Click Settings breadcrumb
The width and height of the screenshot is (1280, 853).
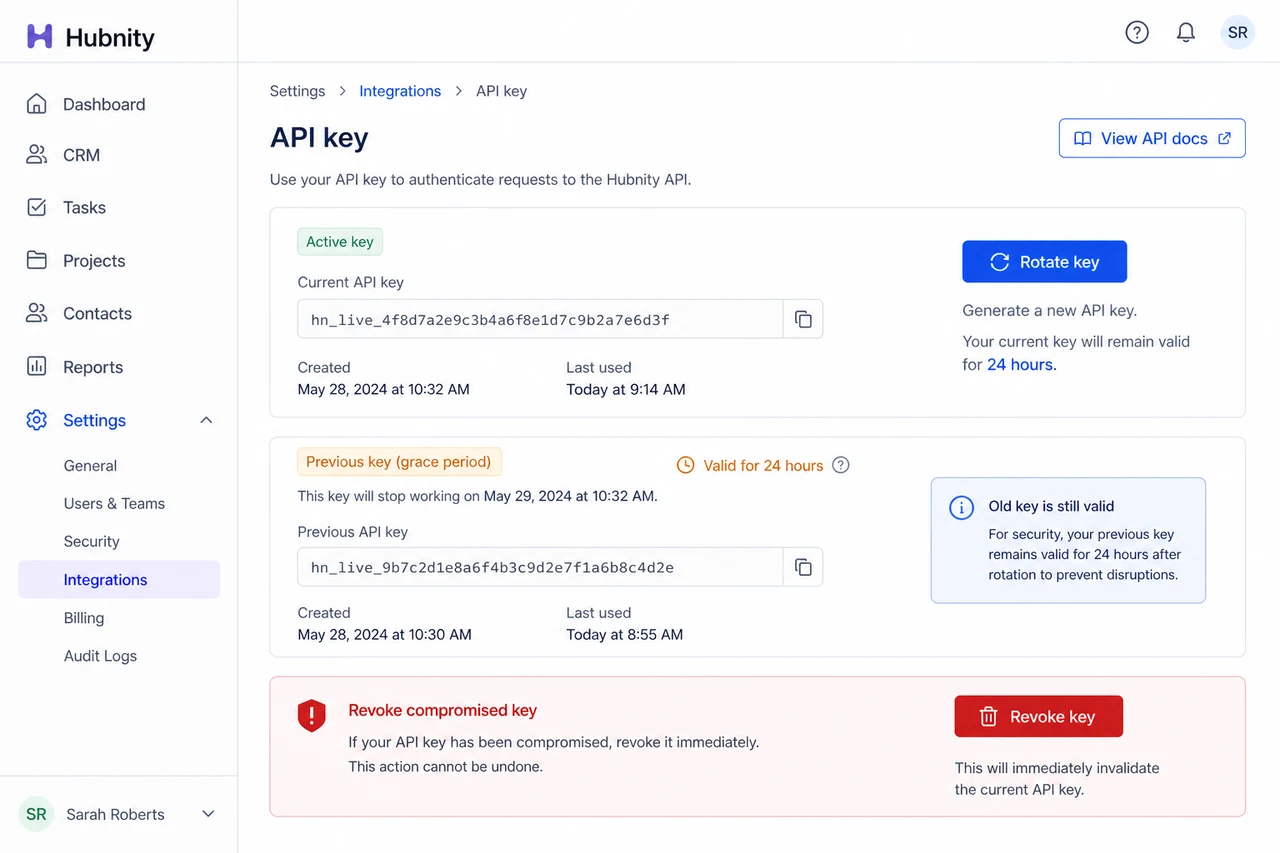297,91
